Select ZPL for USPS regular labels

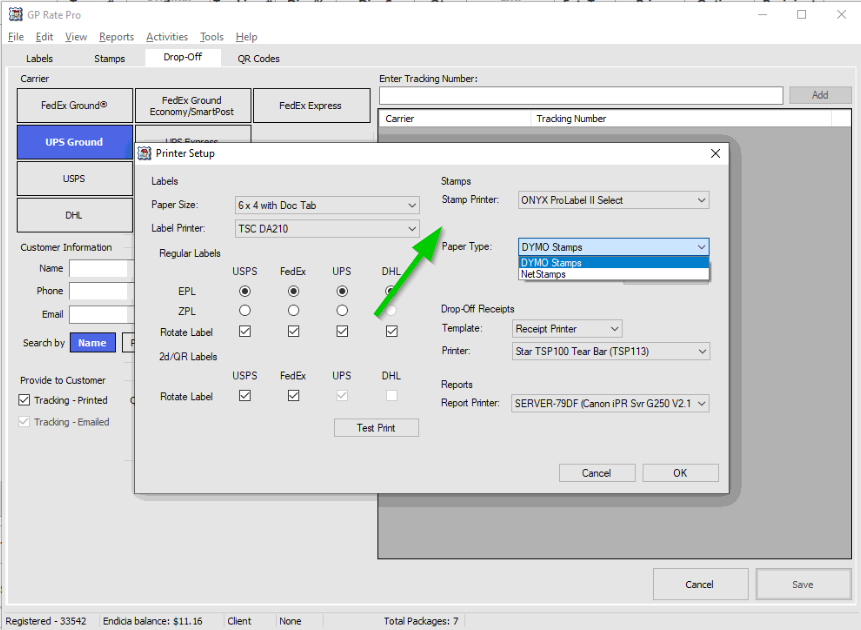245,311
